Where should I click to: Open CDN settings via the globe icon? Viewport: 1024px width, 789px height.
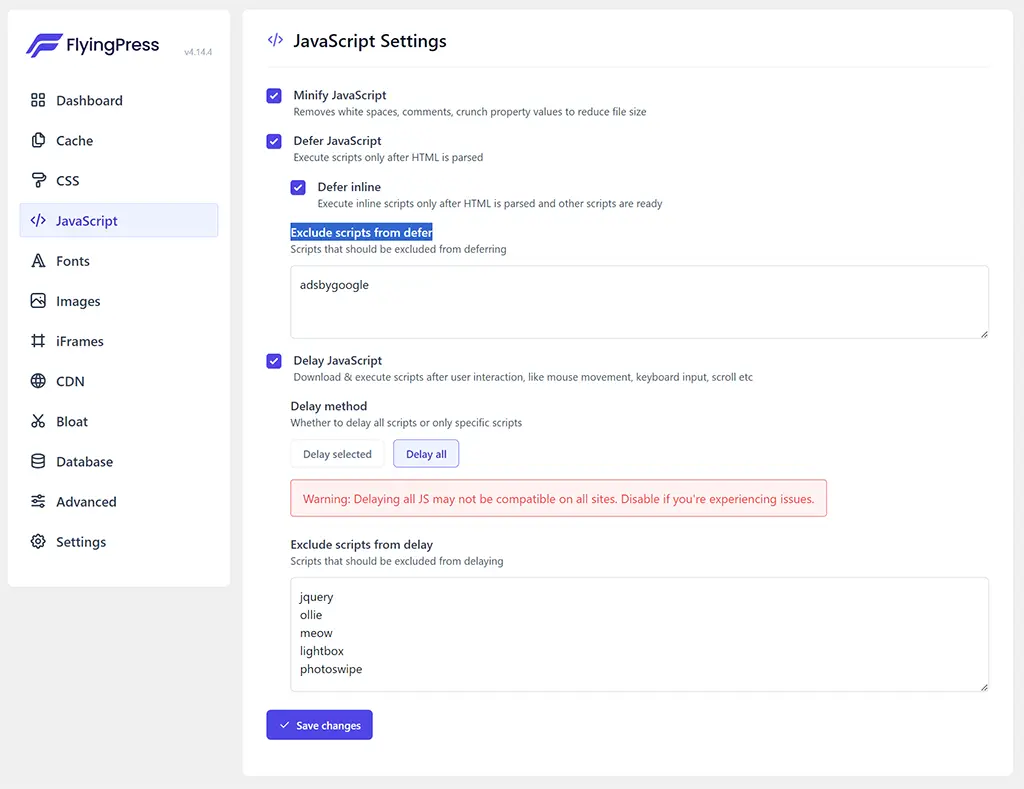(x=37, y=381)
